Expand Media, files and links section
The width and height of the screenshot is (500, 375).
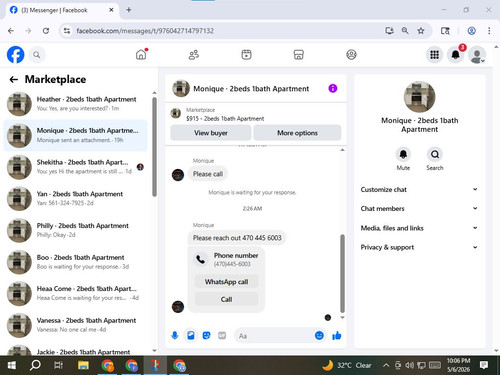pos(419,228)
